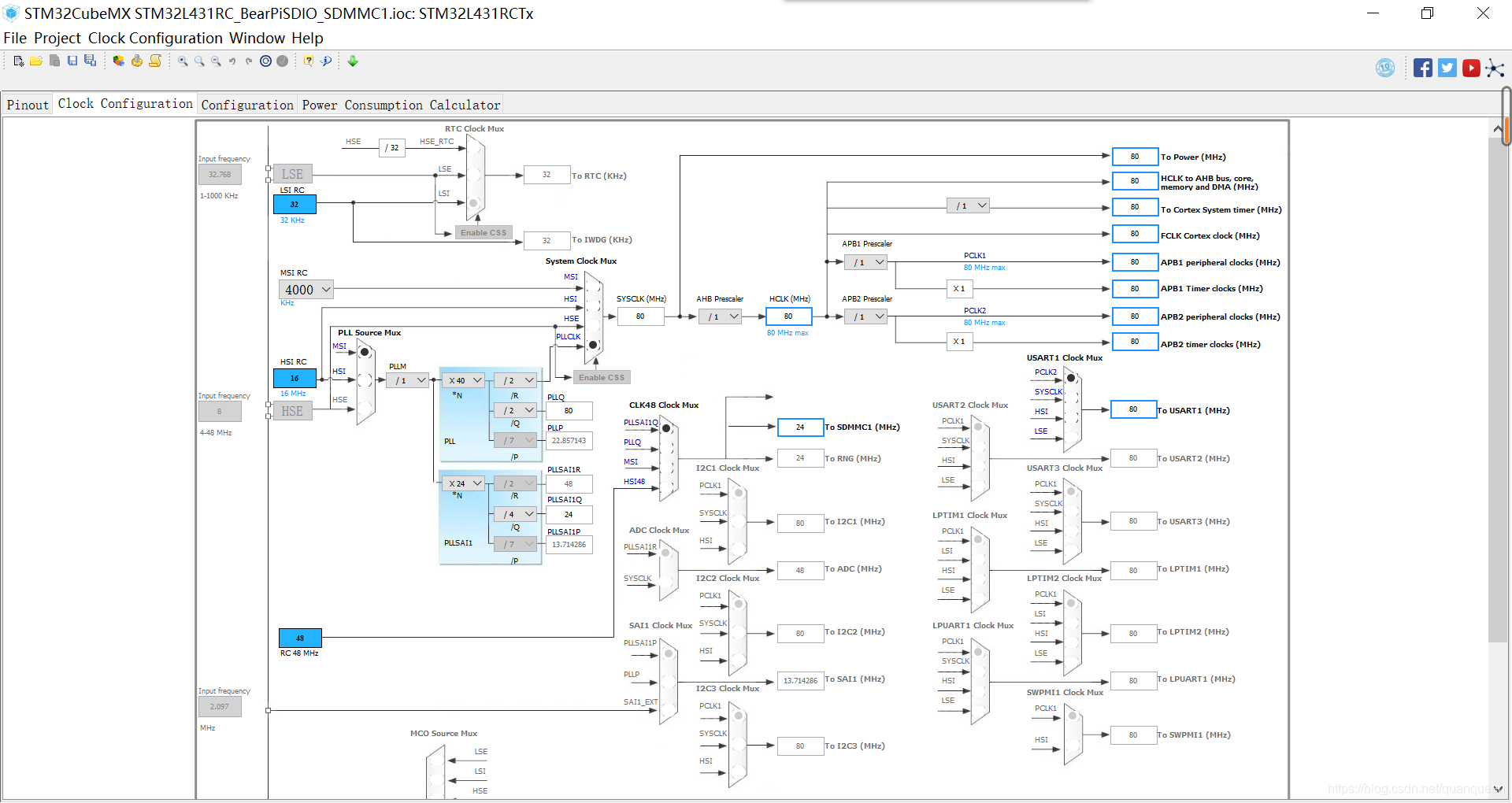Click the 10-year anniversary badge icon
Image resolution: width=1512 pixels, height=803 pixels.
click(1385, 68)
